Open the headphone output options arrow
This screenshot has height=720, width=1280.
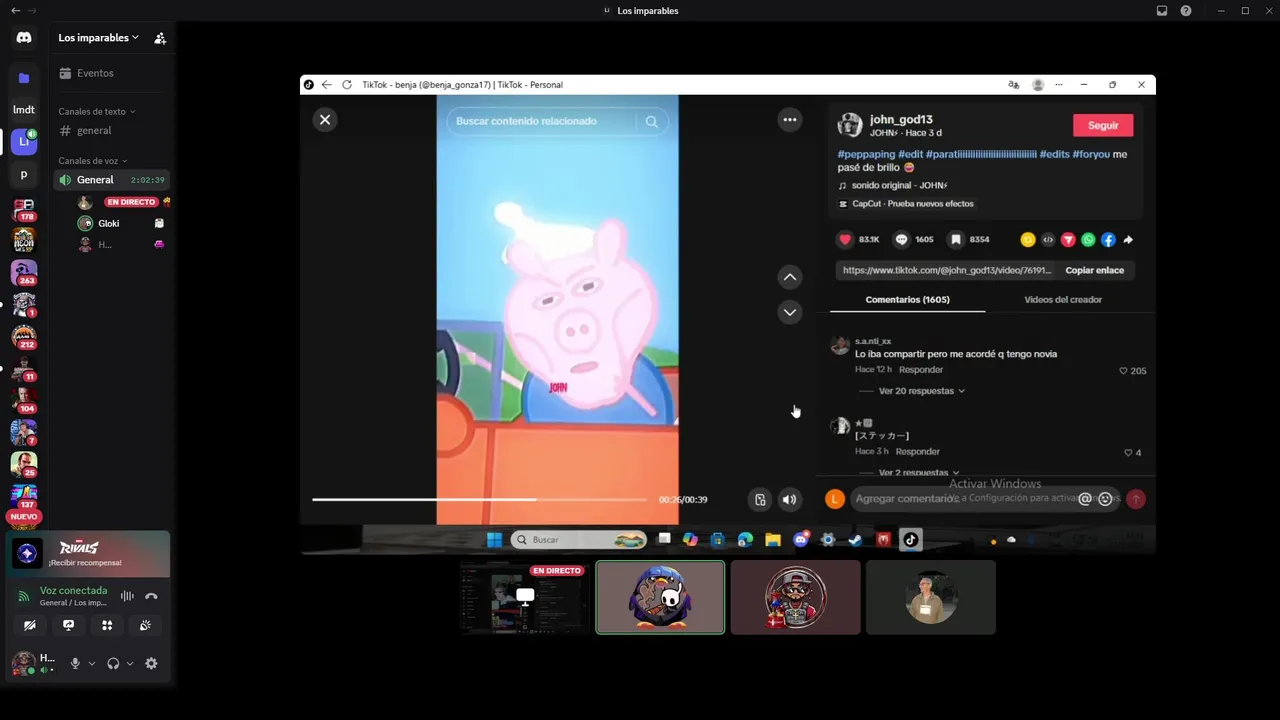[130, 663]
